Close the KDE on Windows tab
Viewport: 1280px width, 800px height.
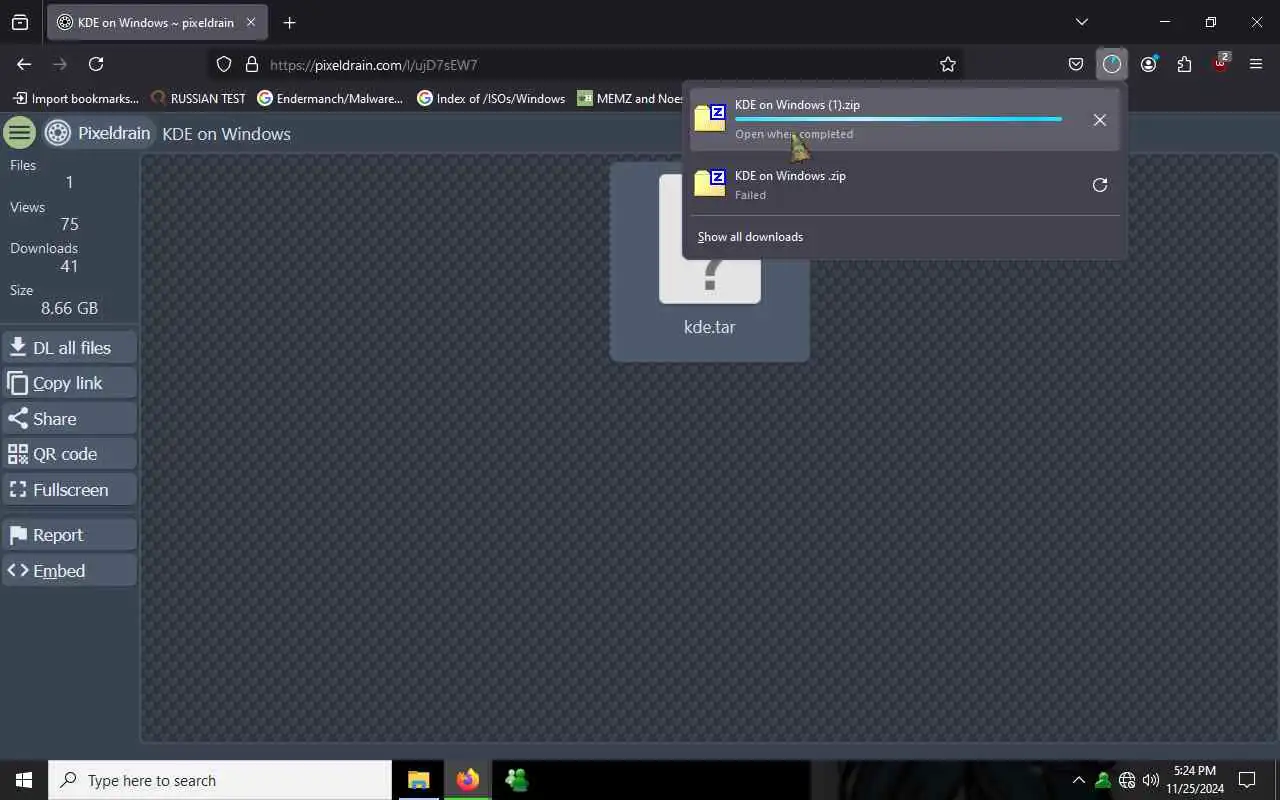(251, 22)
